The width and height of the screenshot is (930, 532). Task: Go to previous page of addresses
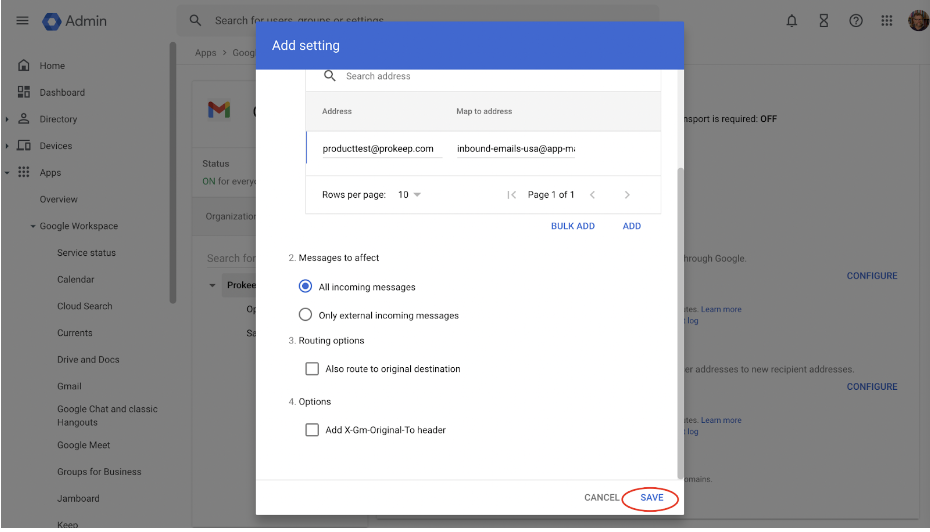tap(593, 195)
